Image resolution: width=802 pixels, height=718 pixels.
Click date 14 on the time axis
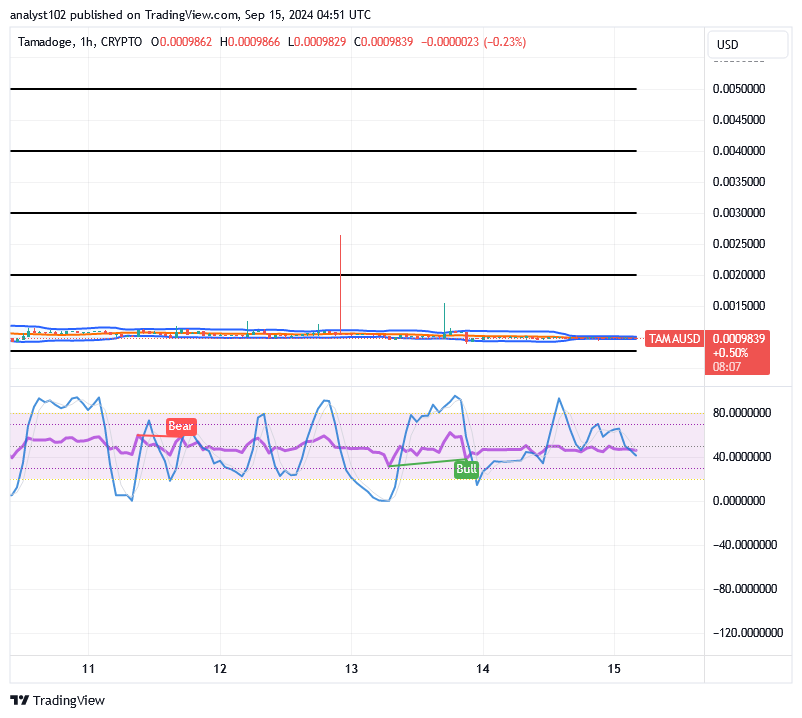[x=483, y=668]
